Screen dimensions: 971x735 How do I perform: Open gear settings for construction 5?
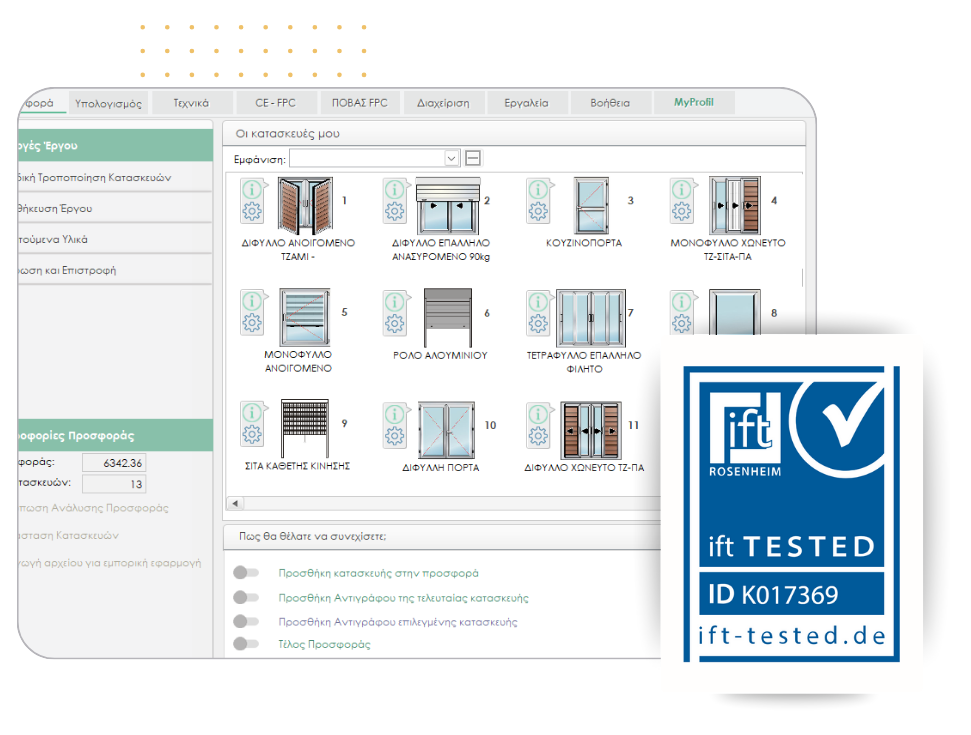tap(252, 323)
